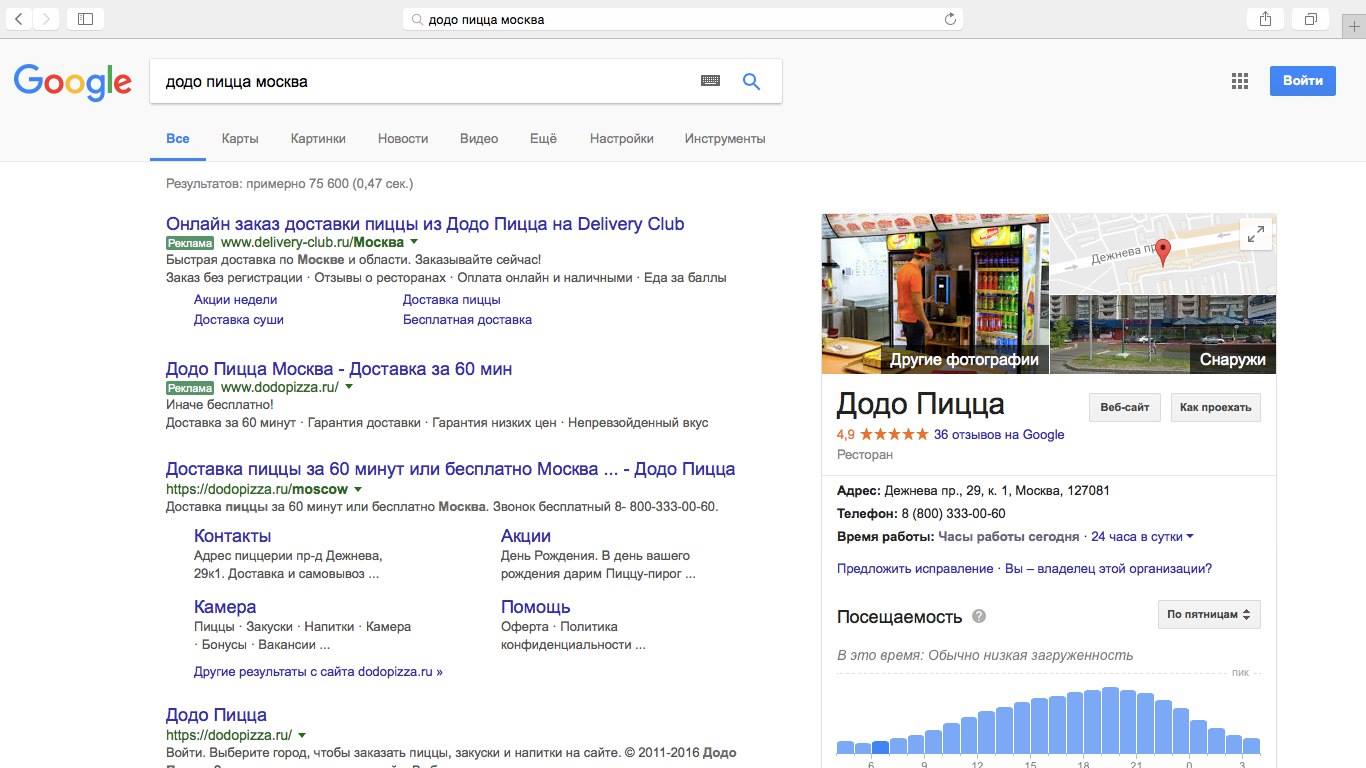Click the Как проехать directions button
The image size is (1366, 768).
(x=1216, y=408)
